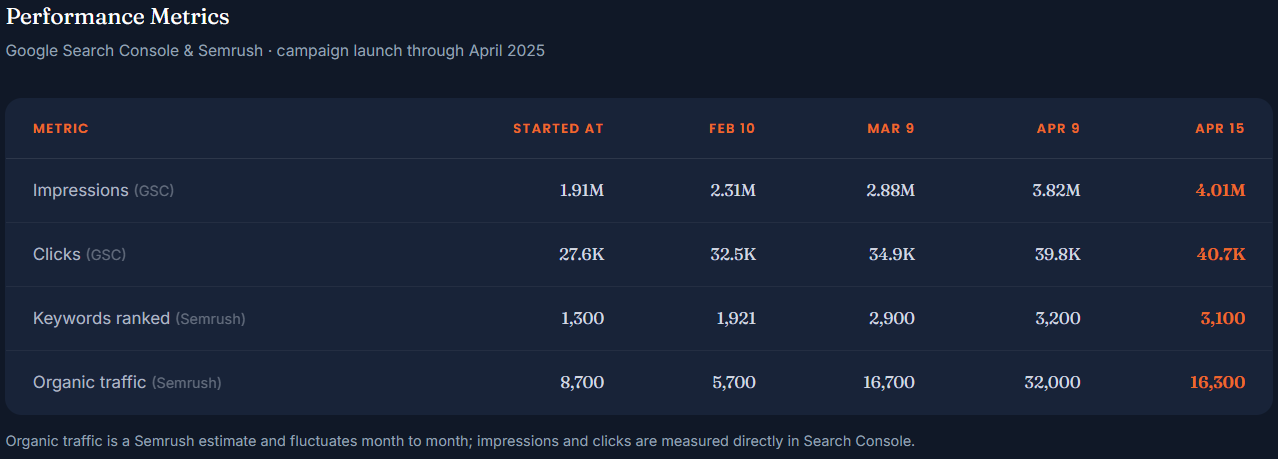This screenshot has width=1278, height=459.
Task: Click the 1.91M starting impressions value
Action: [x=582, y=190]
